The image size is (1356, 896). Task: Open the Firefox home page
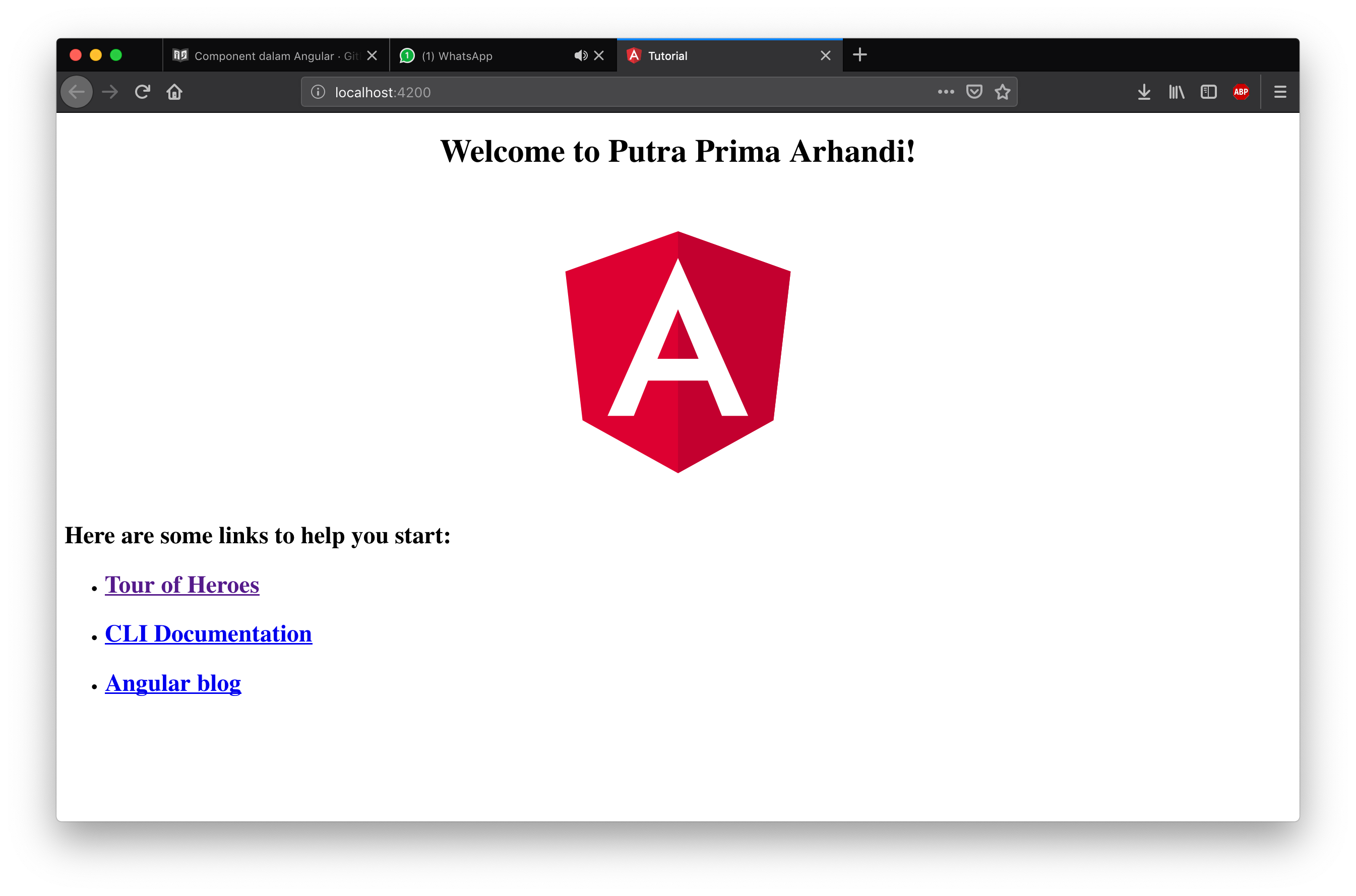coord(174,92)
